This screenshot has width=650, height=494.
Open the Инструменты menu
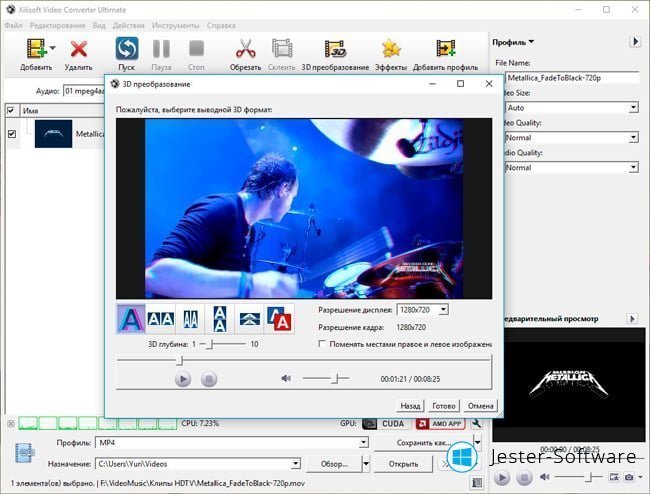pyautogui.click(x=175, y=25)
